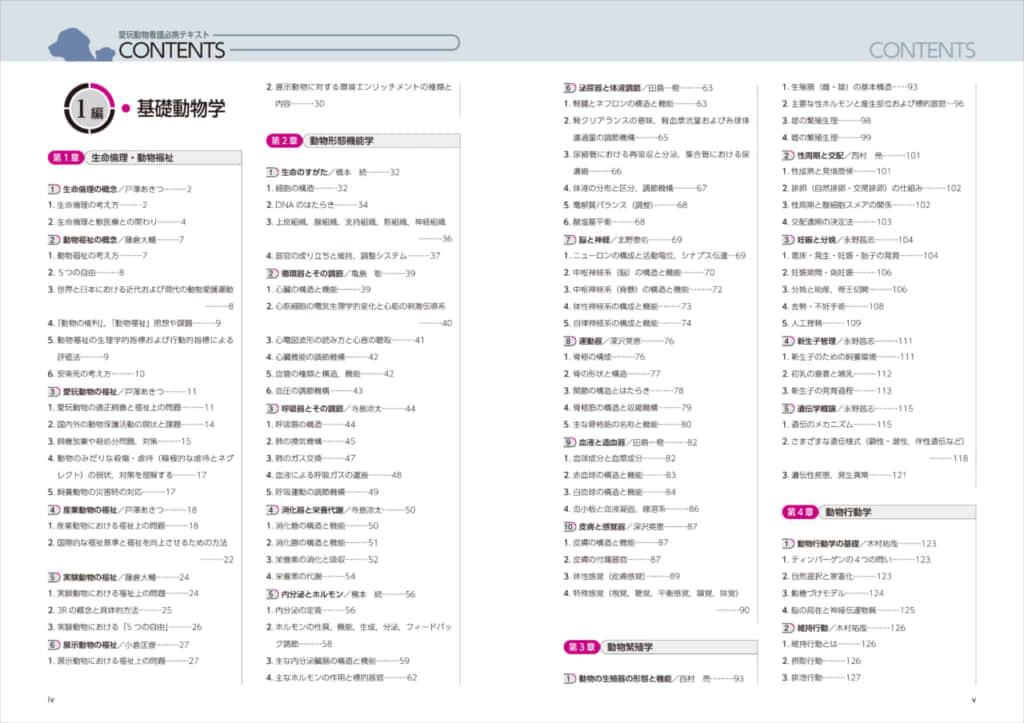Open the 動物形態機能学 chapter heading
This screenshot has width=1024, height=723.
point(342,141)
